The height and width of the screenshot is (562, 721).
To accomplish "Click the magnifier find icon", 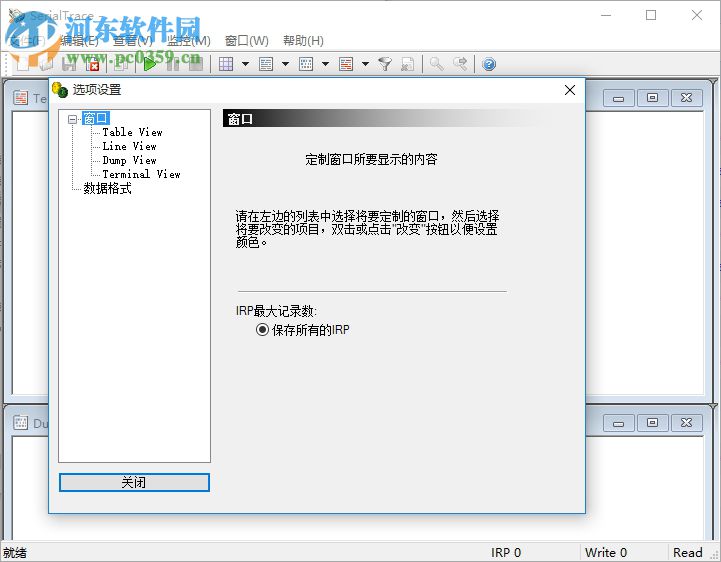I will coord(436,64).
